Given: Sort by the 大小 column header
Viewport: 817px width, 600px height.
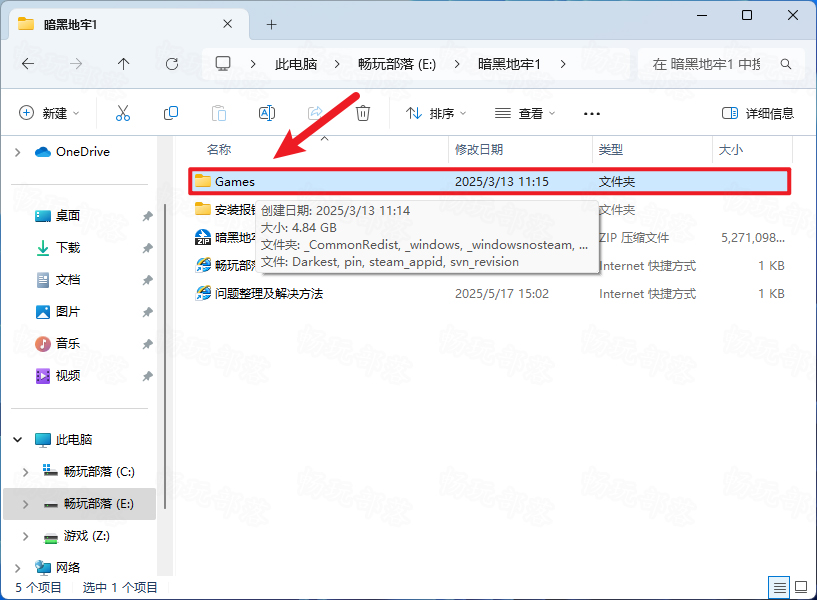Looking at the screenshot, I should (731, 150).
